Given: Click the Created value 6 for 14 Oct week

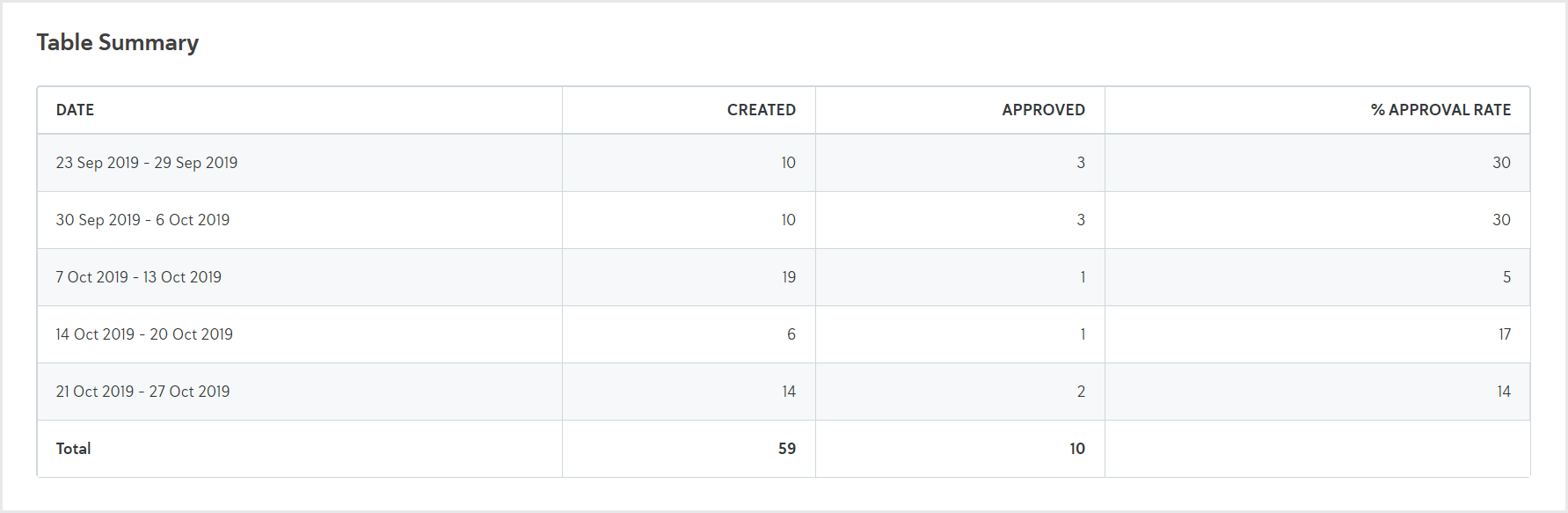Looking at the screenshot, I should (x=790, y=333).
